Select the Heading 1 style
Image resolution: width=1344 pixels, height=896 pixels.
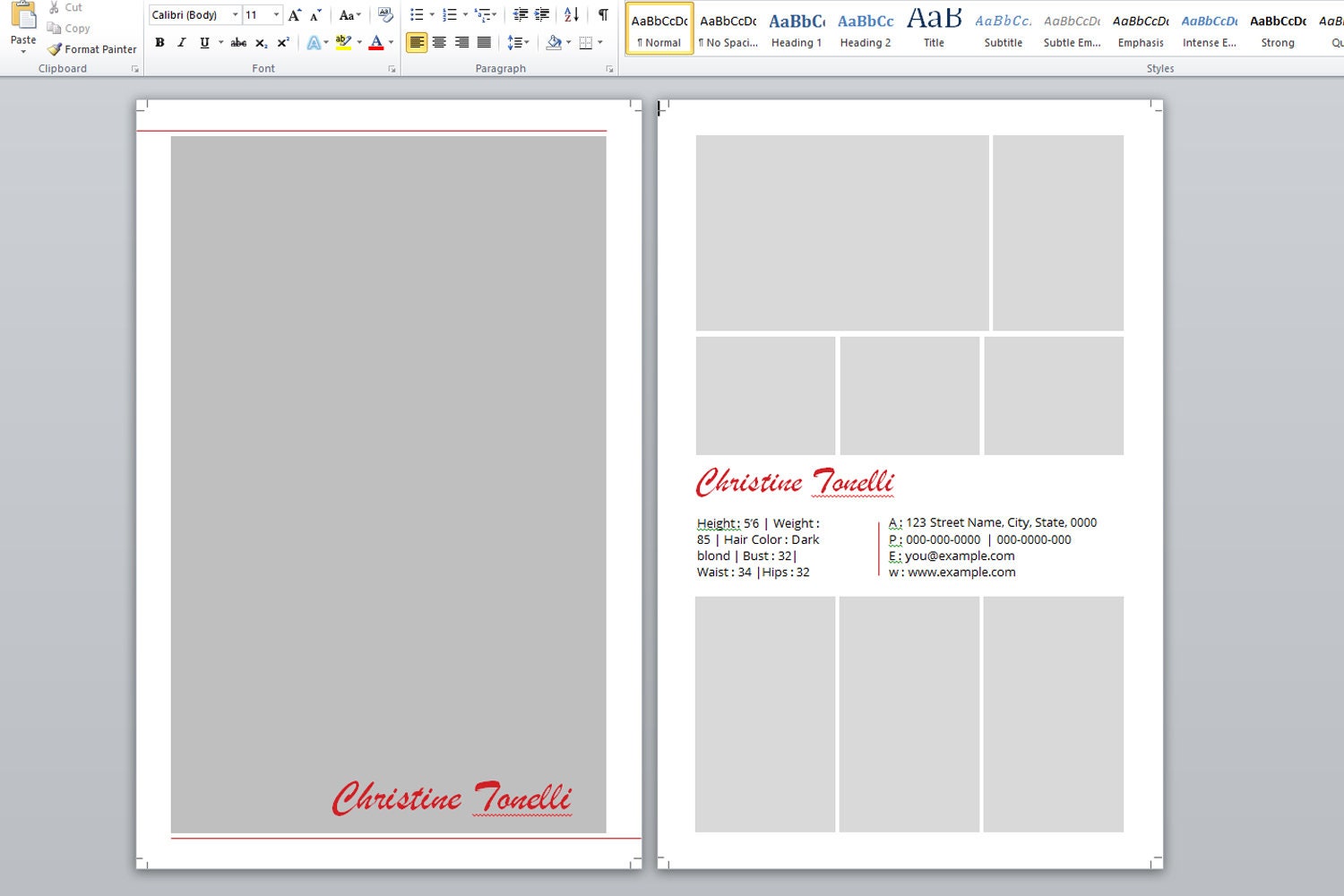point(796,27)
